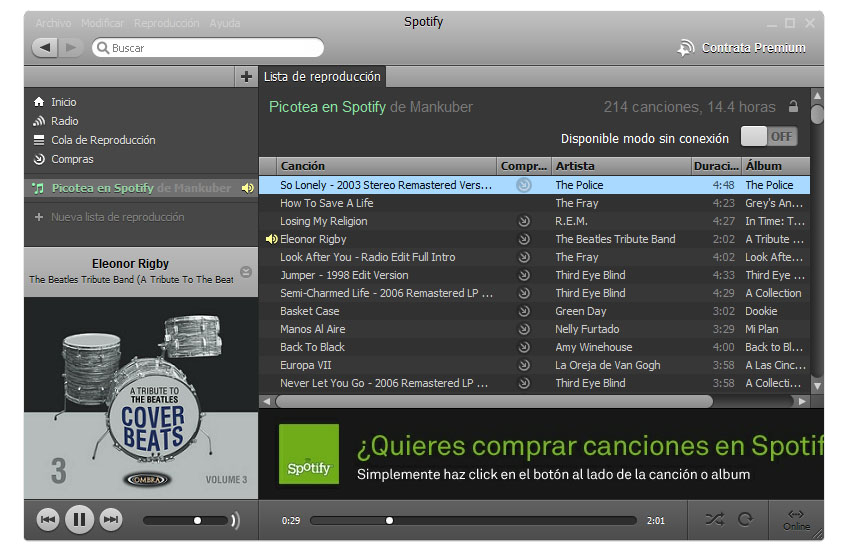This screenshot has height=558, width=845.
Task: Toggle repeat playback
Action: click(746, 519)
